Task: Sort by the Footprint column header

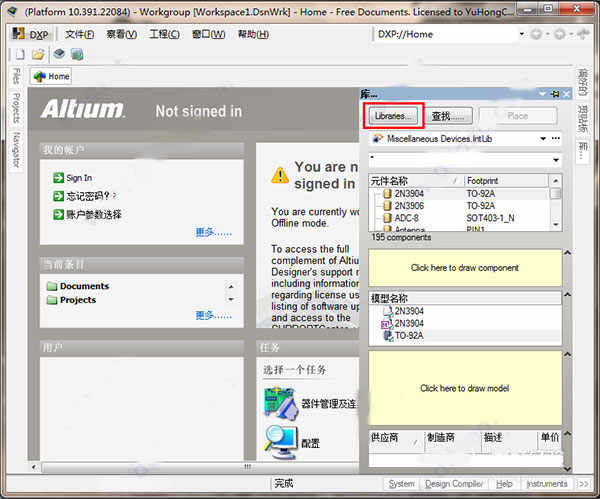Action: pyautogui.click(x=507, y=181)
